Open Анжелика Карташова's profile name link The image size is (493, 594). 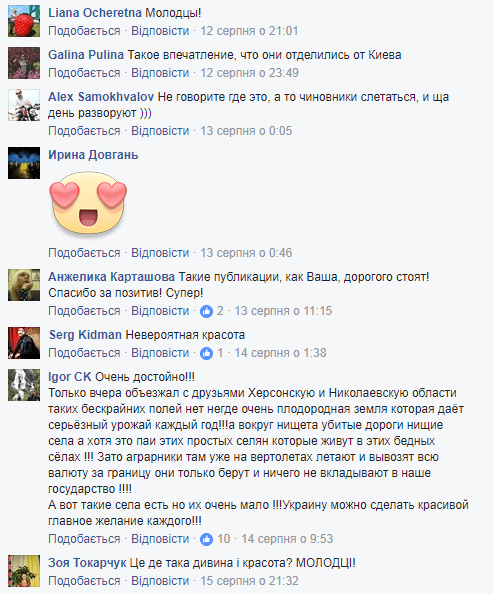(x=111, y=277)
